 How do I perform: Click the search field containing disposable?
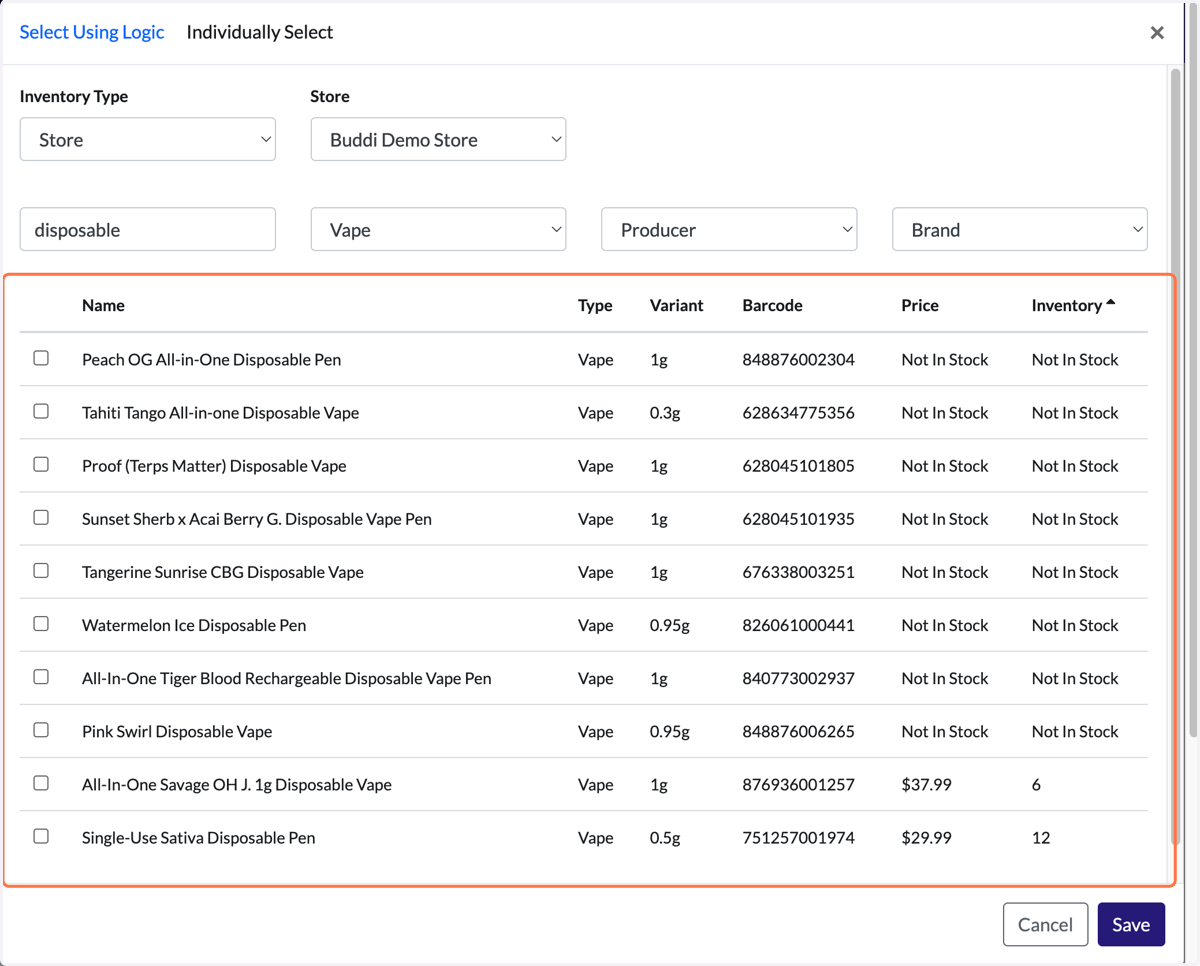[148, 229]
